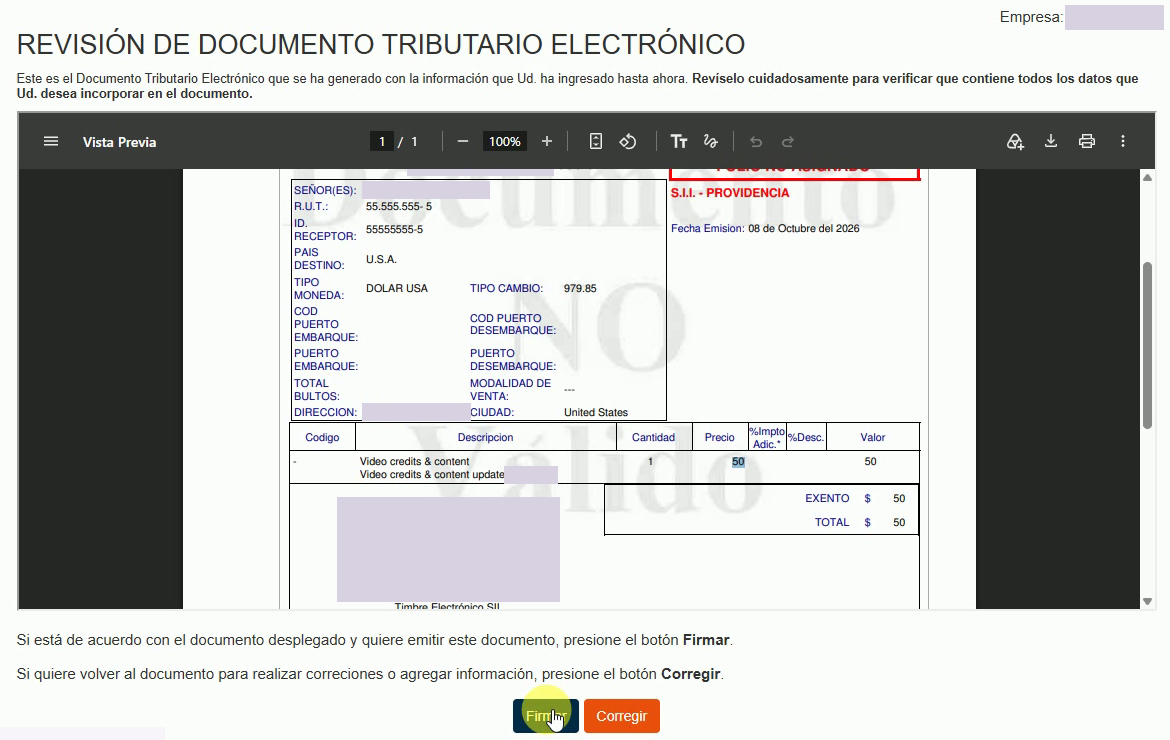This screenshot has width=1170, height=740.
Task: Click the PDF scrollbar up arrow
Action: tap(1148, 178)
